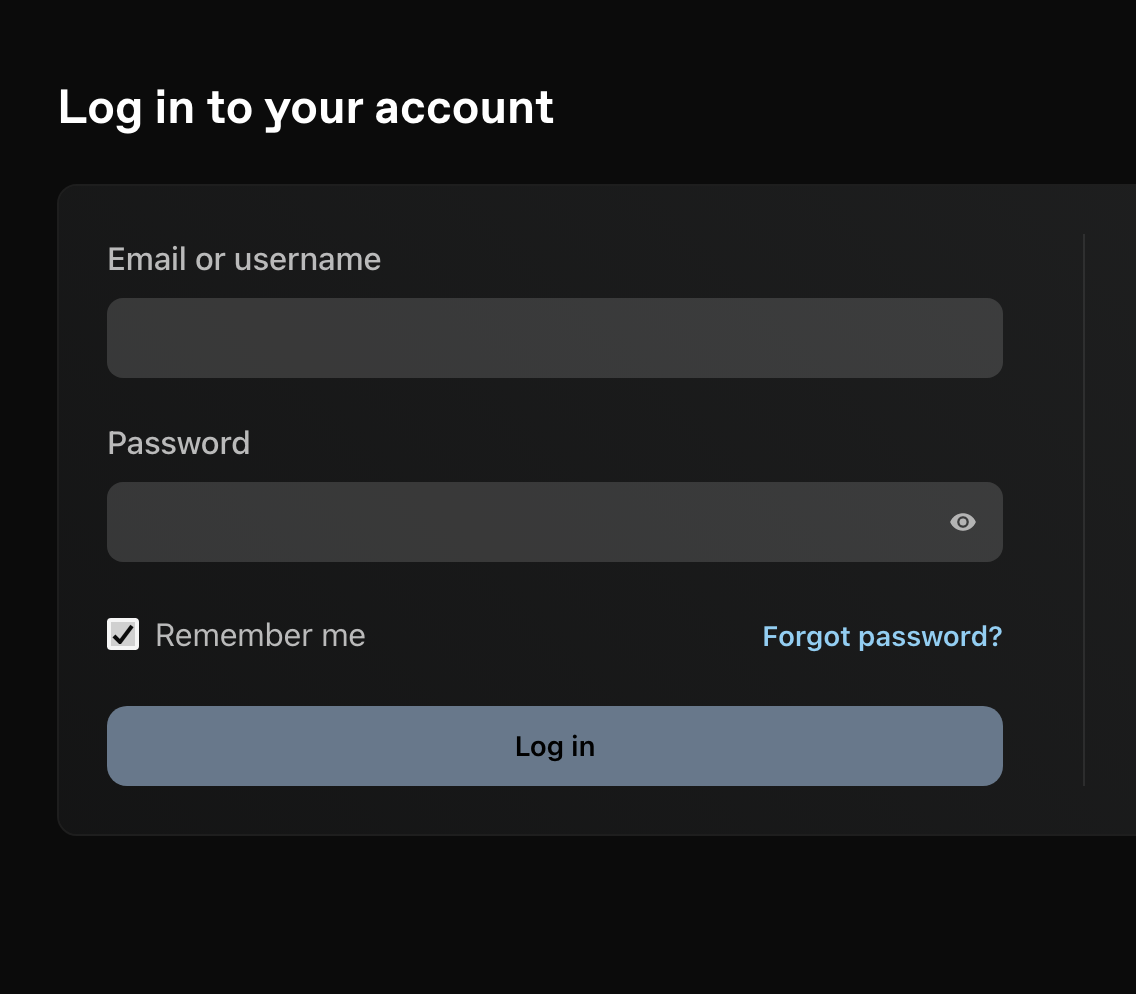This screenshot has height=994, width=1136.
Task: Follow the blue Forgot password? hyperlink
Action: point(882,636)
